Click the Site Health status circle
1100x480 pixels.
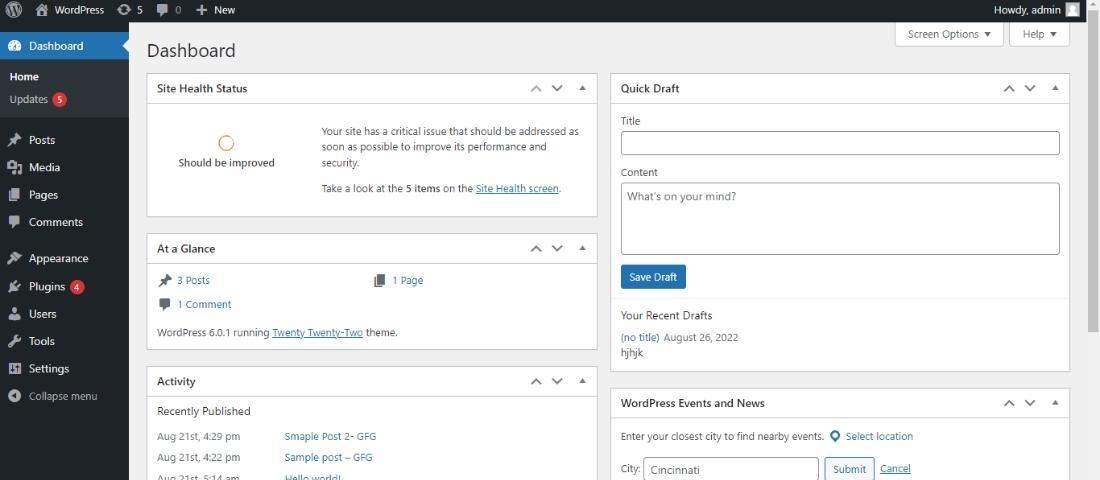click(x=226, y=143)
